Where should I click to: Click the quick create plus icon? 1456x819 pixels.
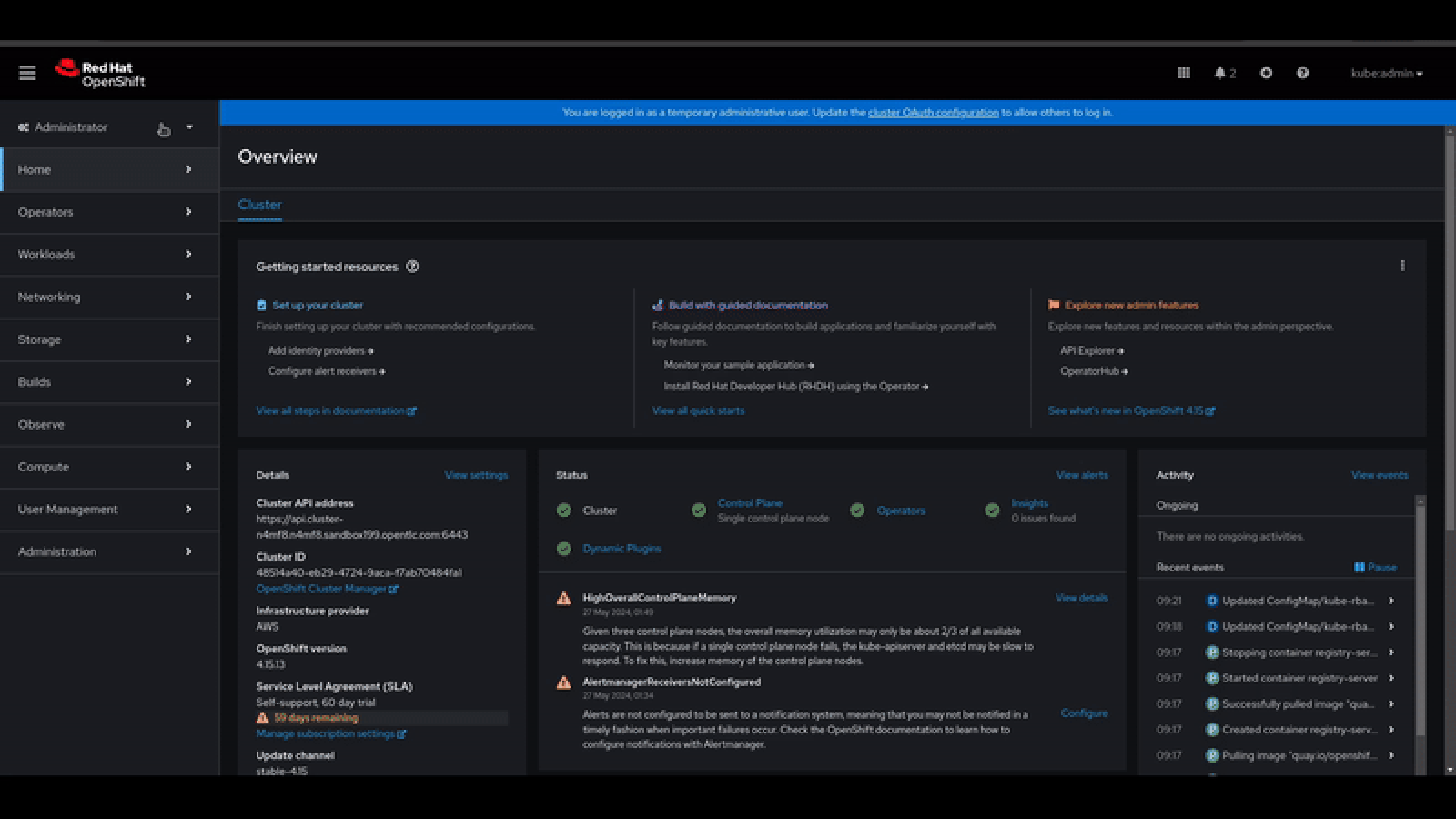click(1266, 73)
